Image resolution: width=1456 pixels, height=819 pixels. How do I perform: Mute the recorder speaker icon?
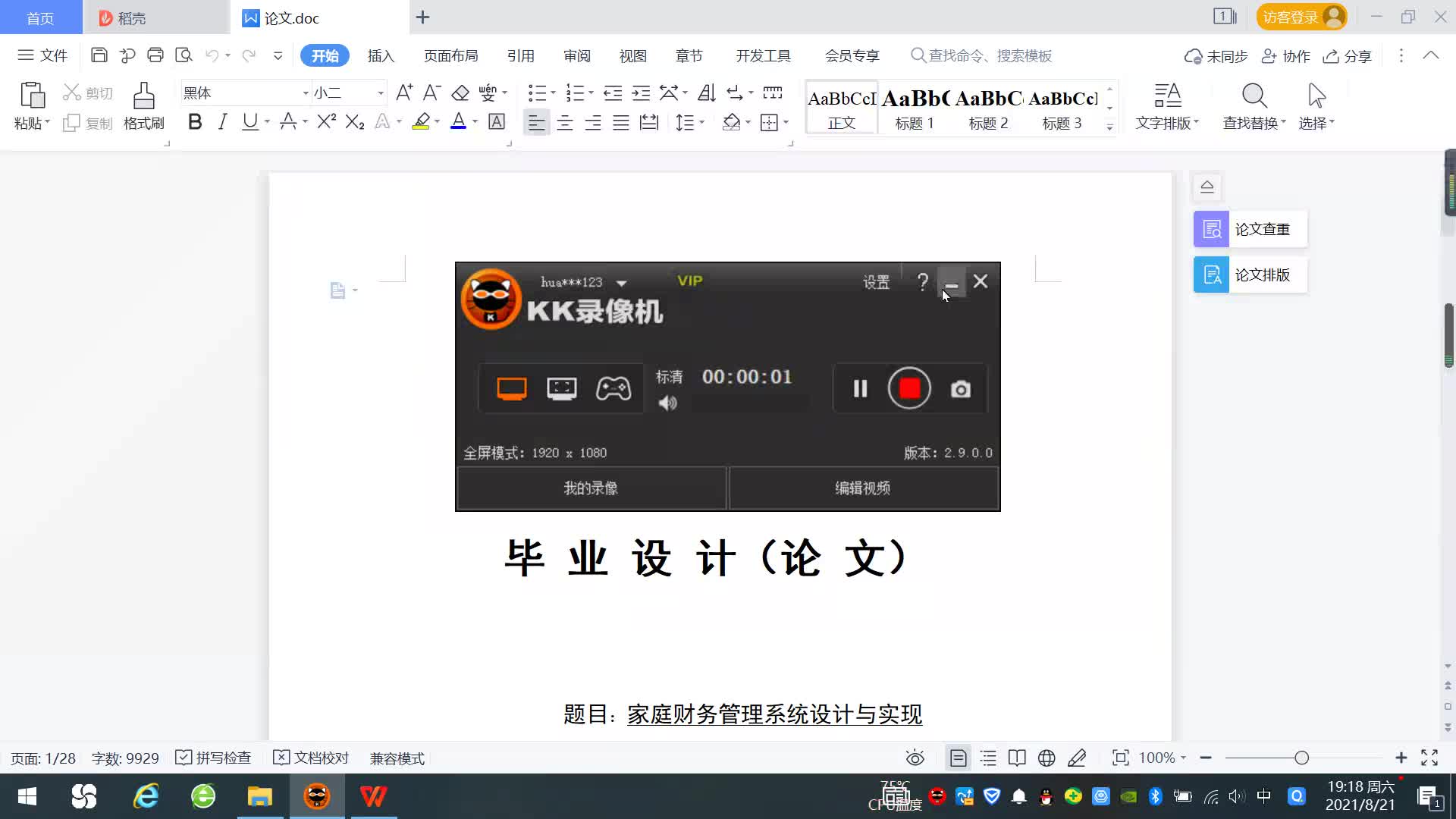coord(667,403)
